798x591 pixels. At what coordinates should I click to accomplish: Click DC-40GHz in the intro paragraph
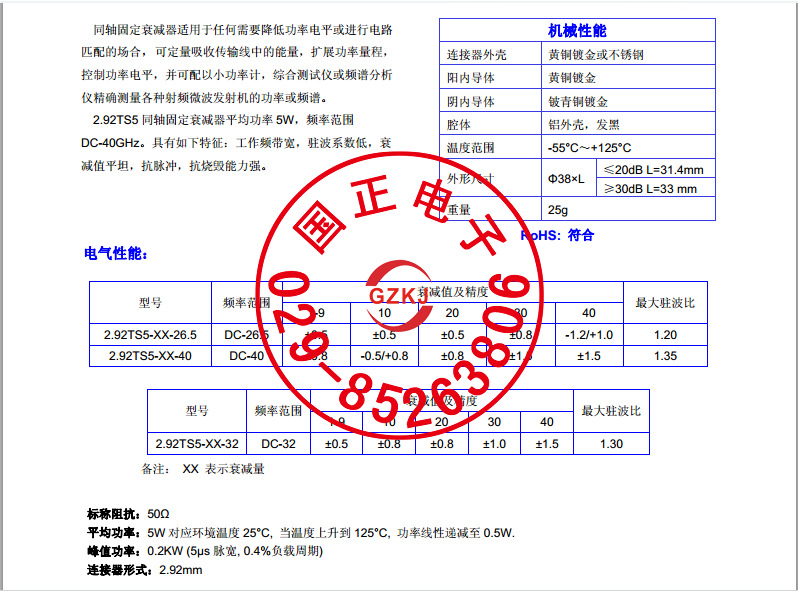[x=109, y=143]
